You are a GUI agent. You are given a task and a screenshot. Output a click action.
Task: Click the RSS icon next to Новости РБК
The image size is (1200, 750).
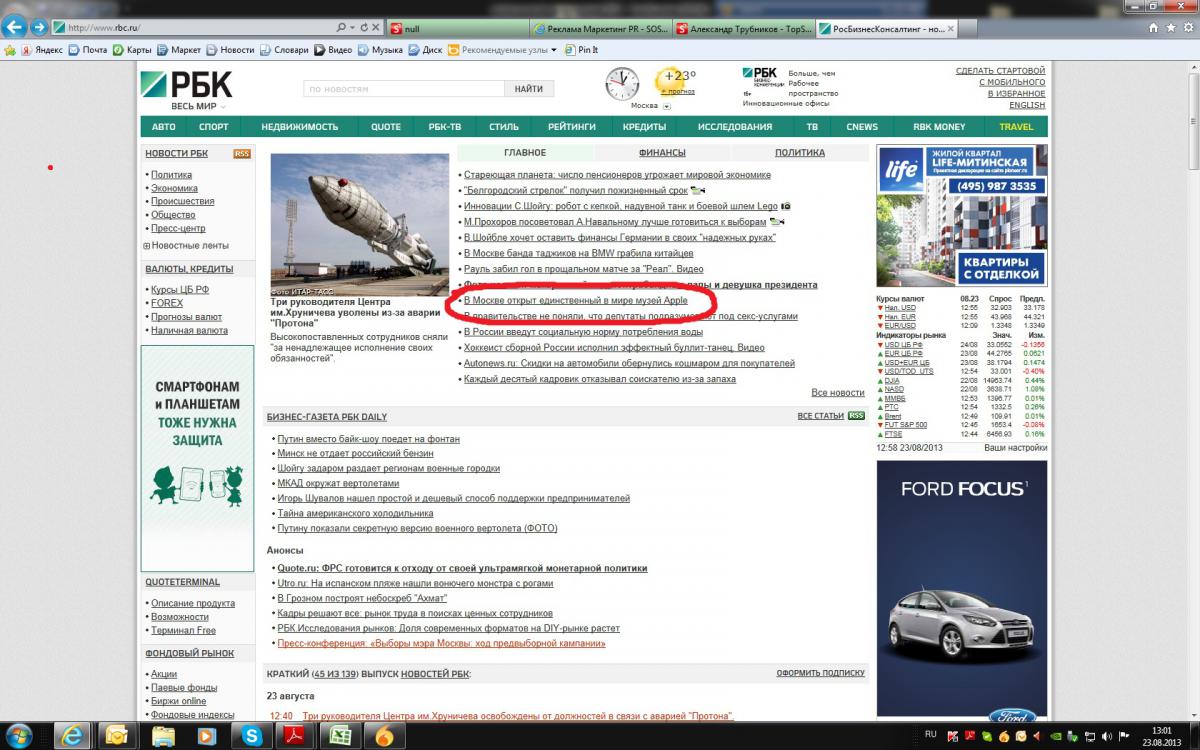(x=241, y=154)
